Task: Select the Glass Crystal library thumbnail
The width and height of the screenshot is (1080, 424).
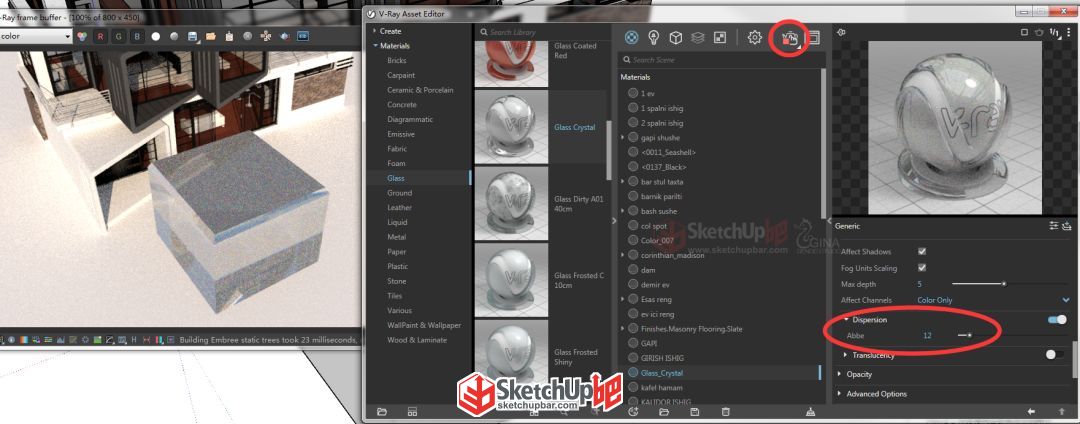Action: [512, 127]
